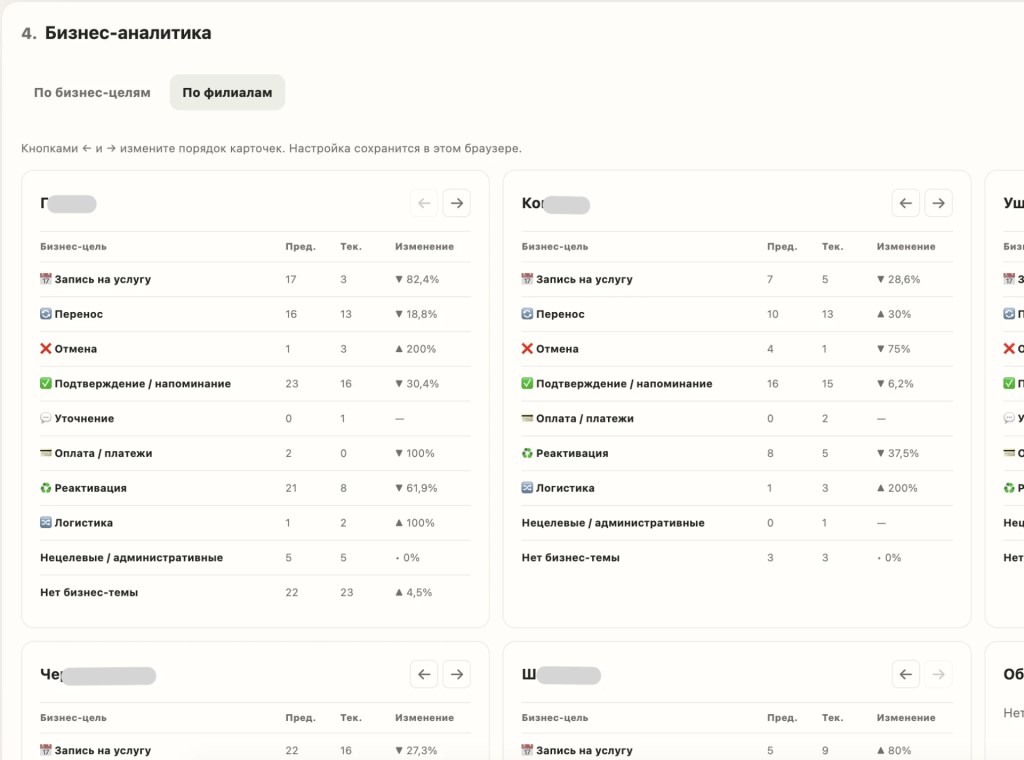Click «▲ 30%» in the «Ко» card's Перенос row

coord(893,314)
